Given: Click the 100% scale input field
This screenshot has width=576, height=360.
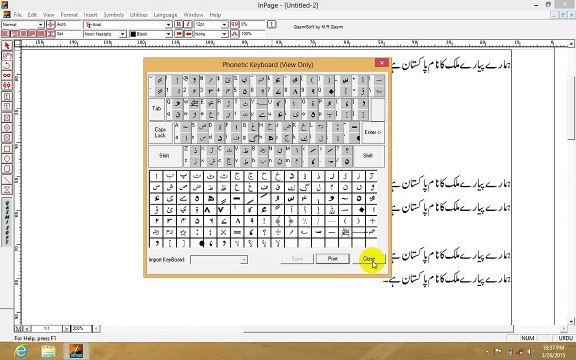Looking at the screenshot, I should click(252, 34).
